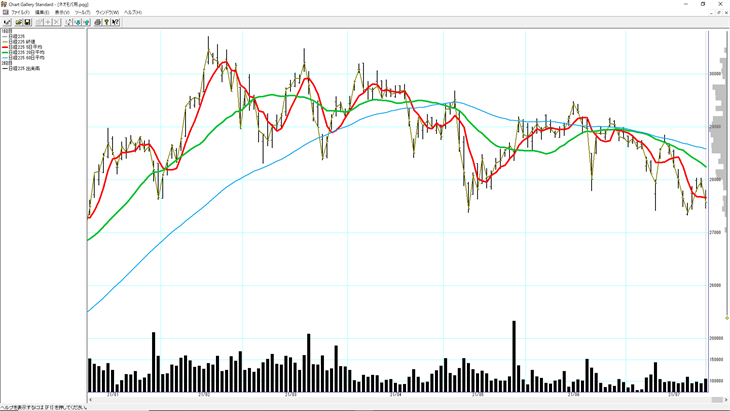The image size is (730, 411).
Task: Open the 表示(V) menu
Action: (62, 13)
